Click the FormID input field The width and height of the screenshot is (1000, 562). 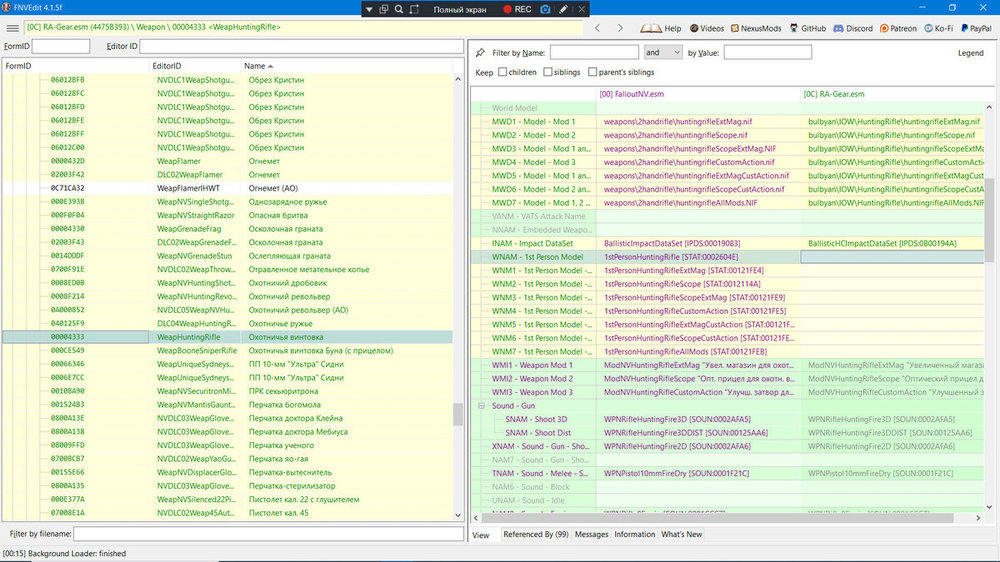[61, 46]
